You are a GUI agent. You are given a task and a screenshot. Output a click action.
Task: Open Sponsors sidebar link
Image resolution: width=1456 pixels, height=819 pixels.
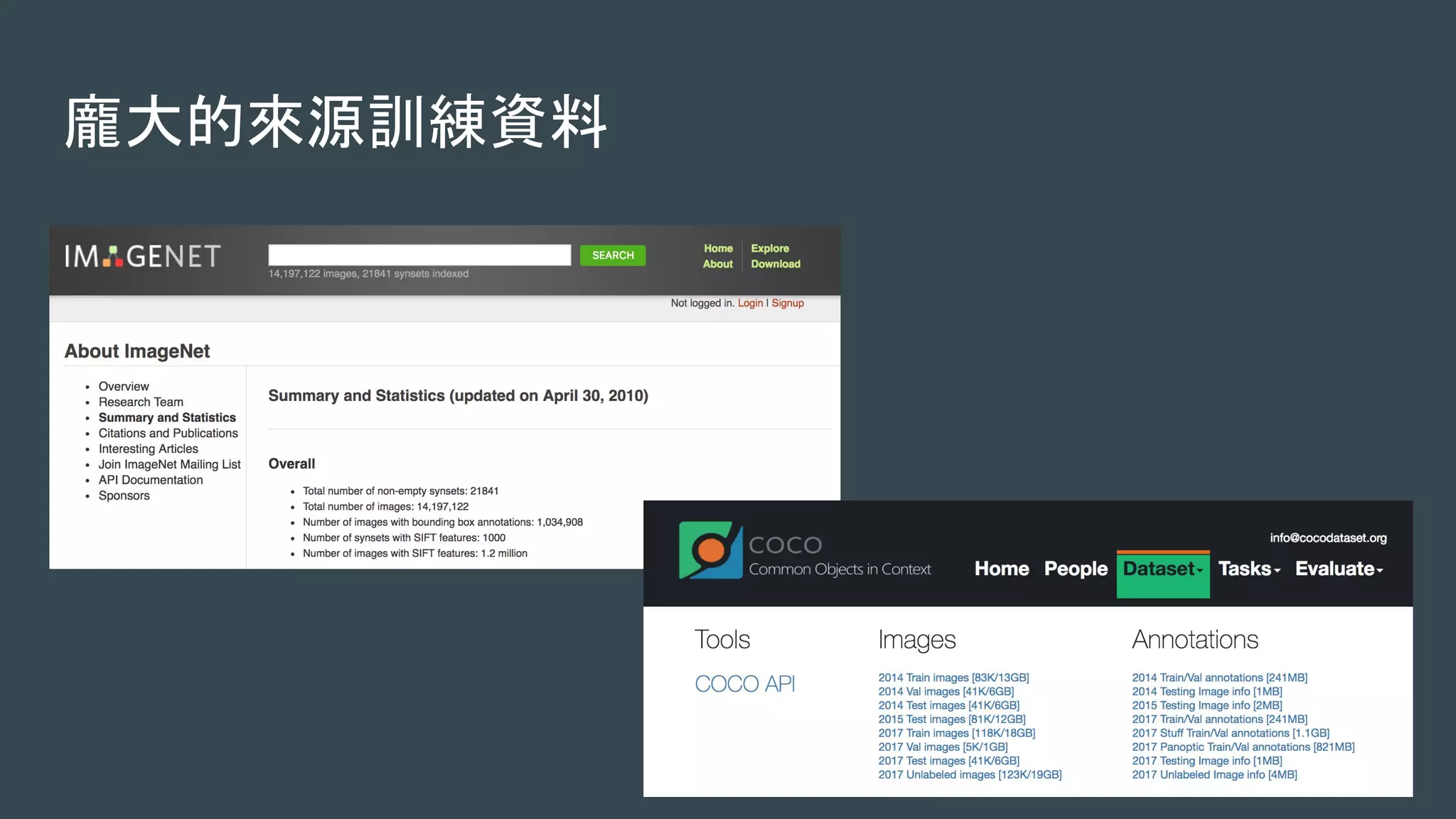(x=124, y=496)
